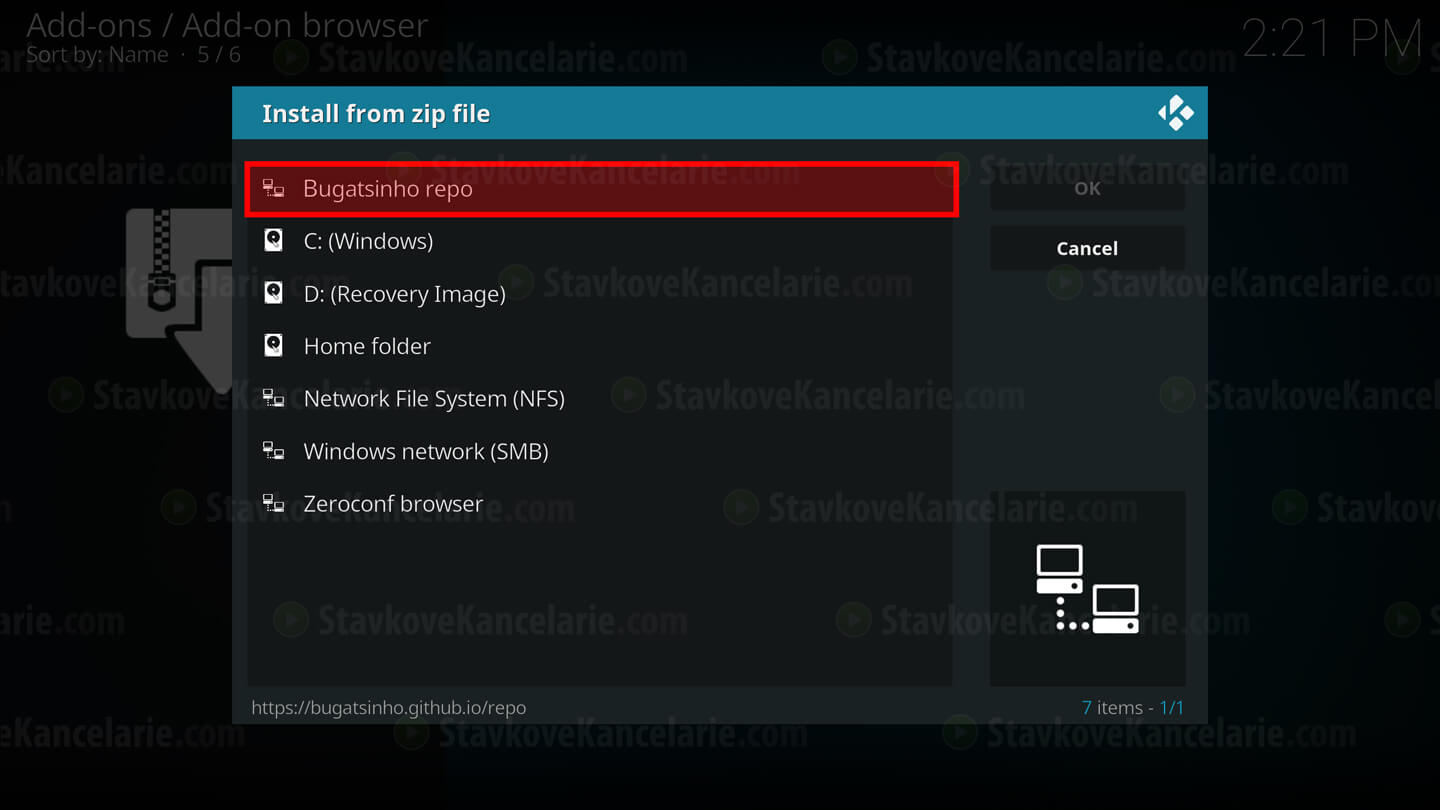Click network icon beside Network File System
Image resolution: width=1440 pixels, height=810 pixels.
(x=273, y=398)
